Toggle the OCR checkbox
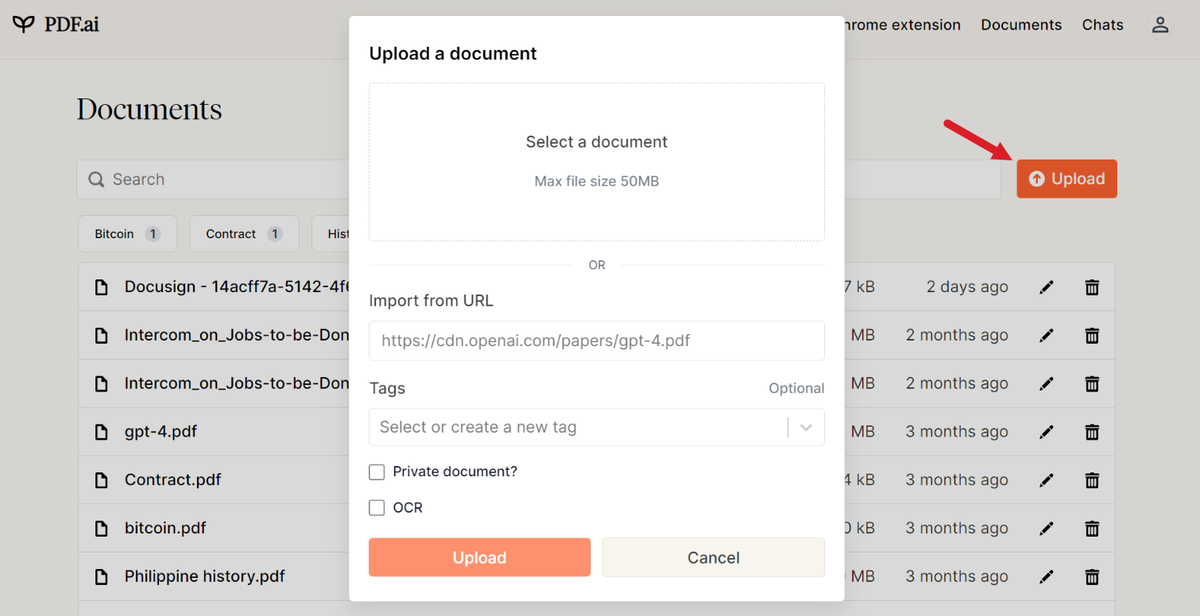Image resolution: width=1200 pixels, height=616 pixels. coord(377,507)
